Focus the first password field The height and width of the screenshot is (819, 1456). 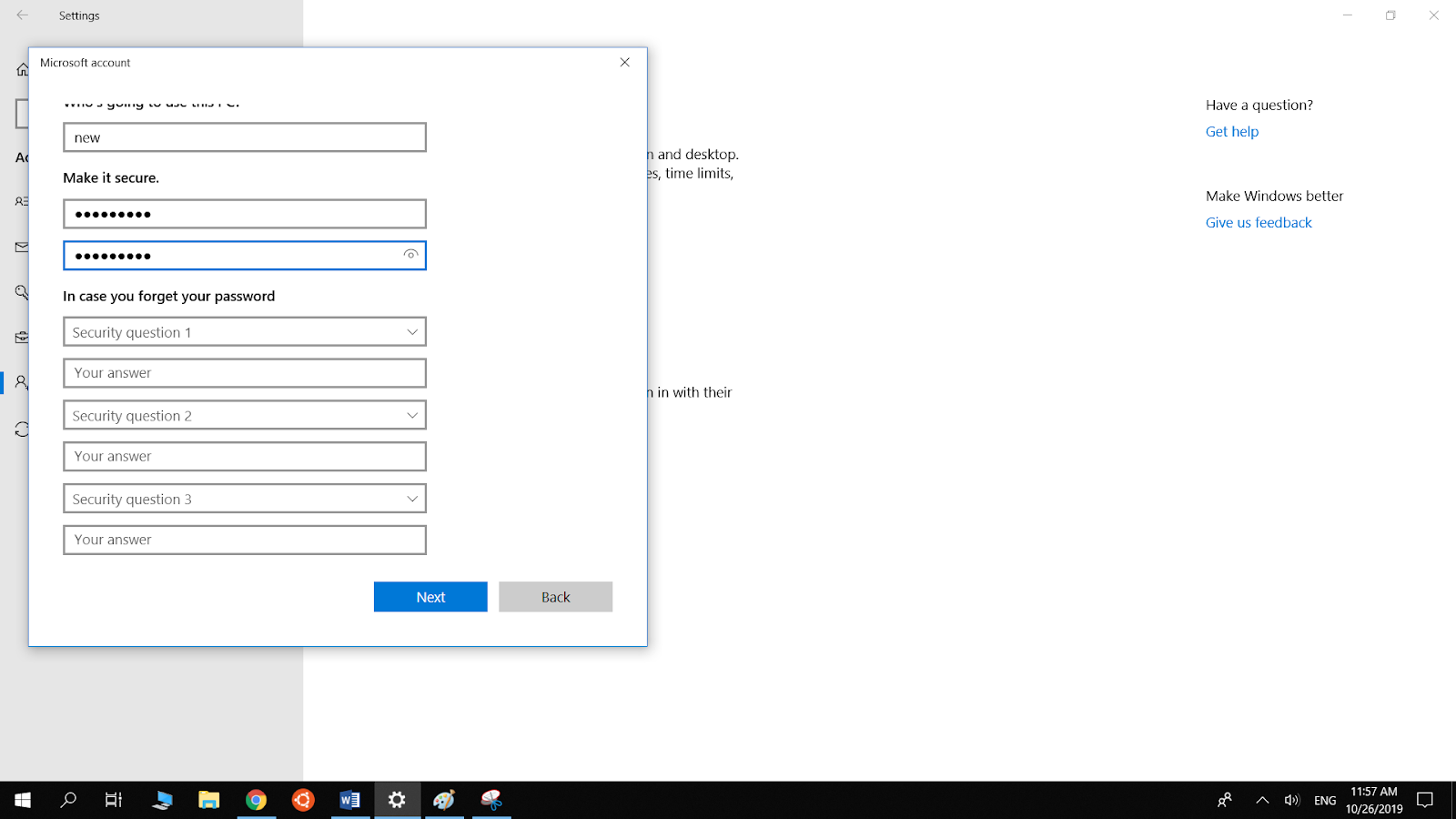click(245, 214)
